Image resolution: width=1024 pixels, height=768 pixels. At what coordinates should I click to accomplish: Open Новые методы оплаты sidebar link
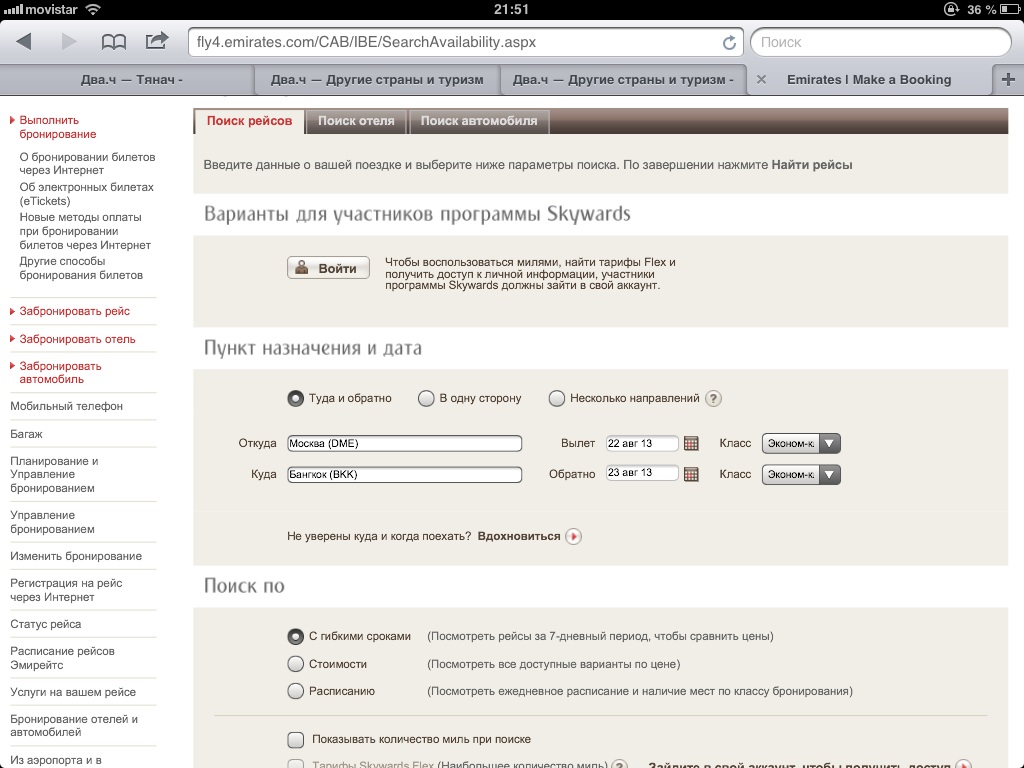(x=85, y=231)
